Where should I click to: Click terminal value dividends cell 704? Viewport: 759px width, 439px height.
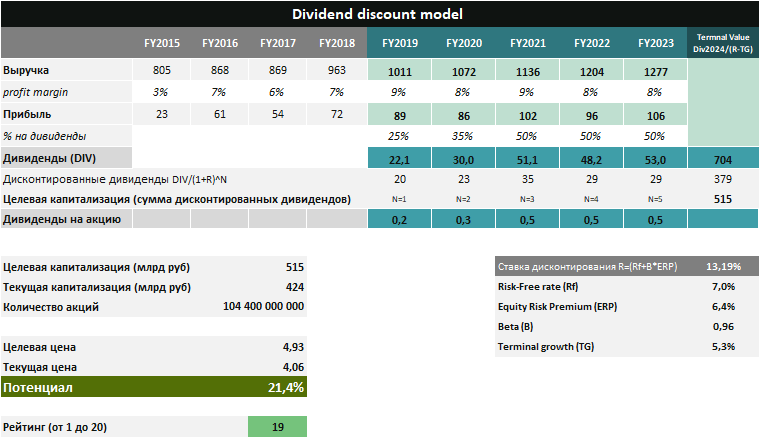[721, 158]
